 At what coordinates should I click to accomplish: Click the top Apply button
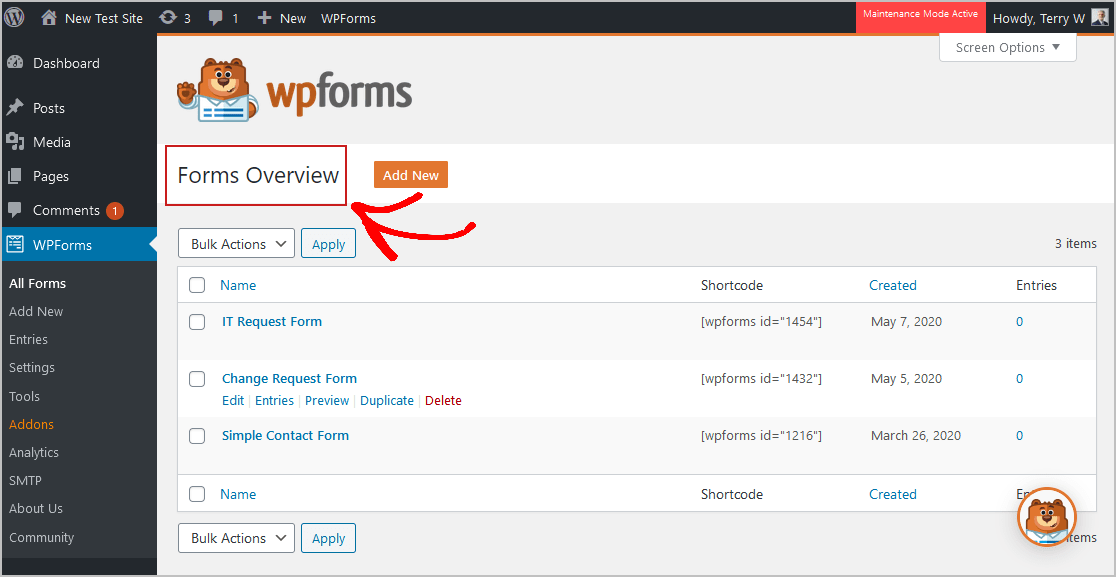click(328, 243)
